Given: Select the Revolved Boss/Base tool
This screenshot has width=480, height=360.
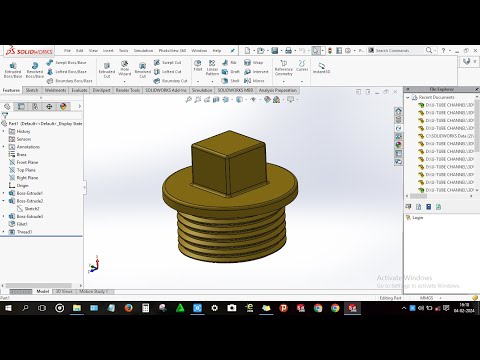Looking at the screenshot, I should [x=35, y=70].
